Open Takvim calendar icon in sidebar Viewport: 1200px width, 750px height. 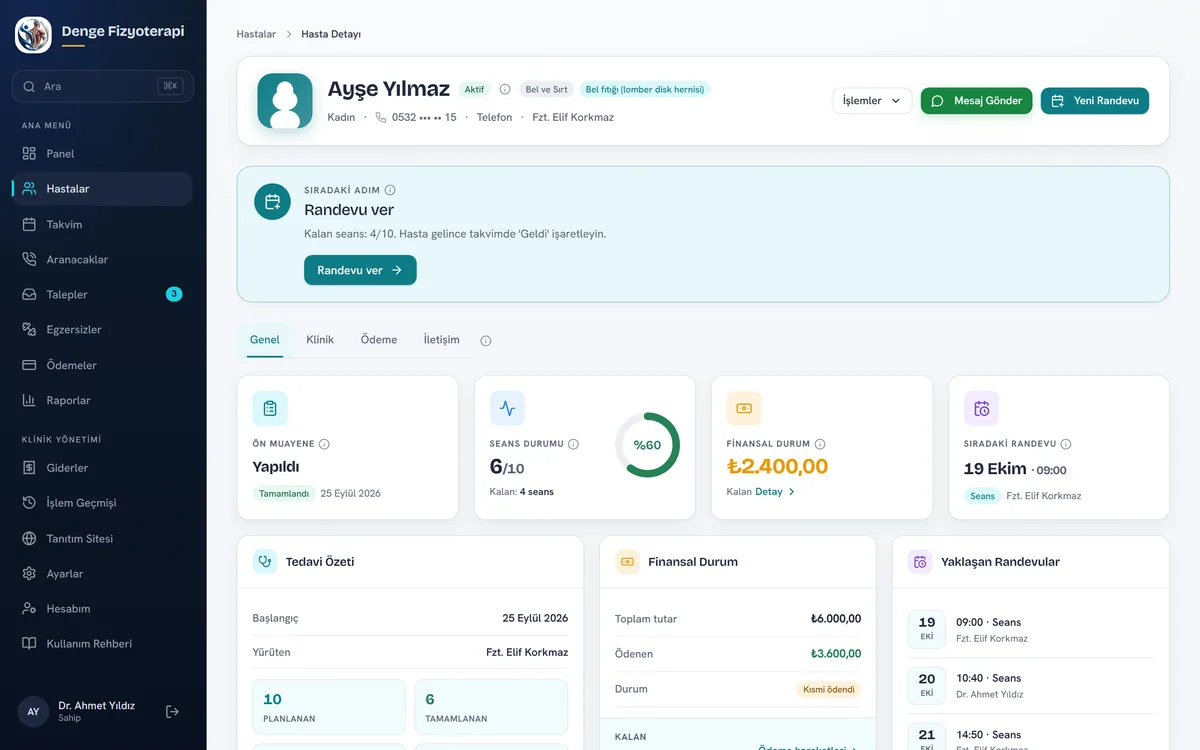[x=29, y=224]
